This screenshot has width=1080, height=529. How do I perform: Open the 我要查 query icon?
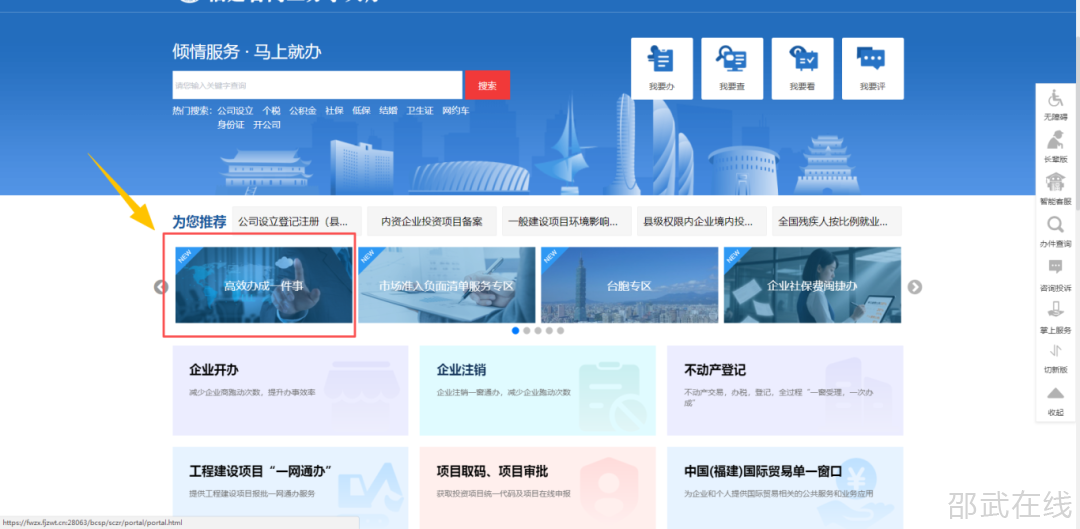732,68
